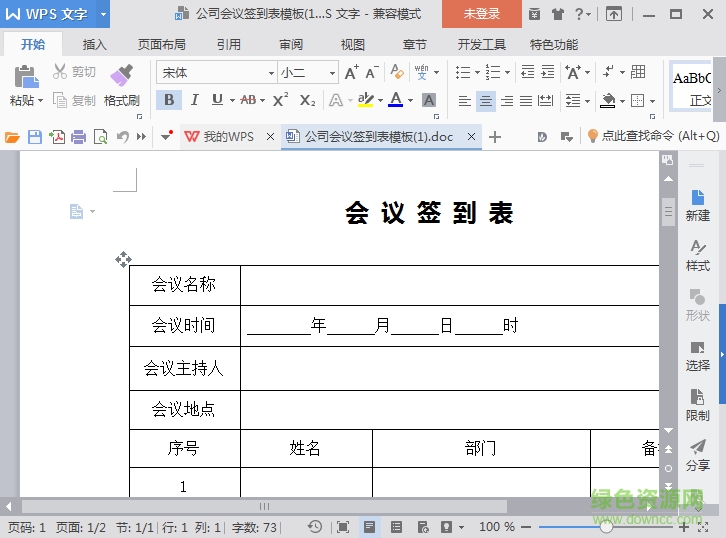Viewport: 726px width, 538px height.
Task: Toggle Italic formatting button
Action: pos(193,100)
